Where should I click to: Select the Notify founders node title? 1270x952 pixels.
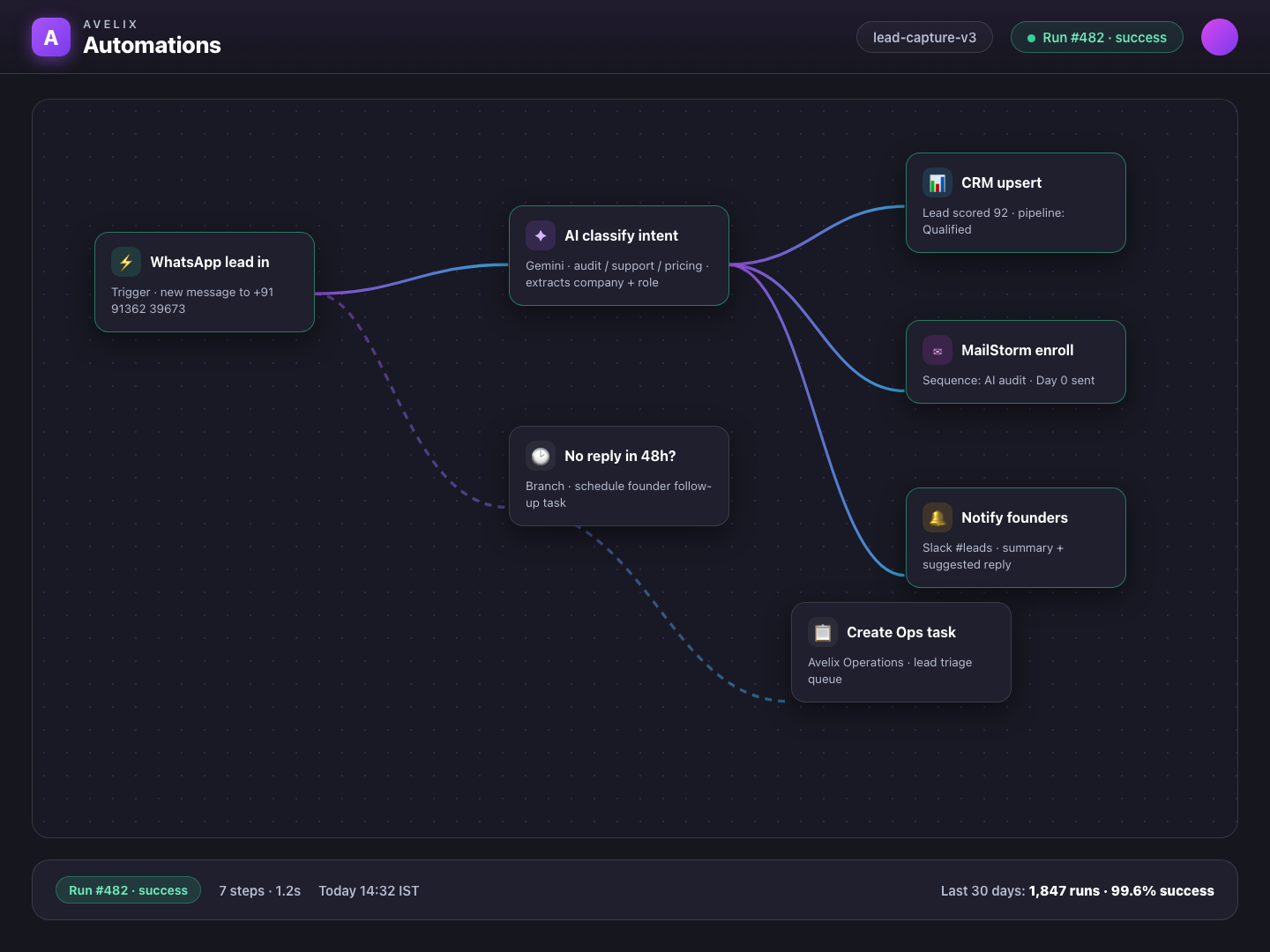(1014, 517)
